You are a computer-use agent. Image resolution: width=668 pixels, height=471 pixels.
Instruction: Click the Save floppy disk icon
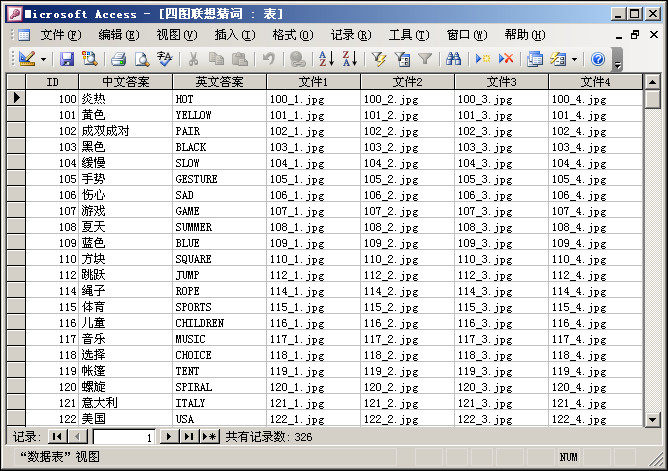pyautogui.click(x=67, y=59)
